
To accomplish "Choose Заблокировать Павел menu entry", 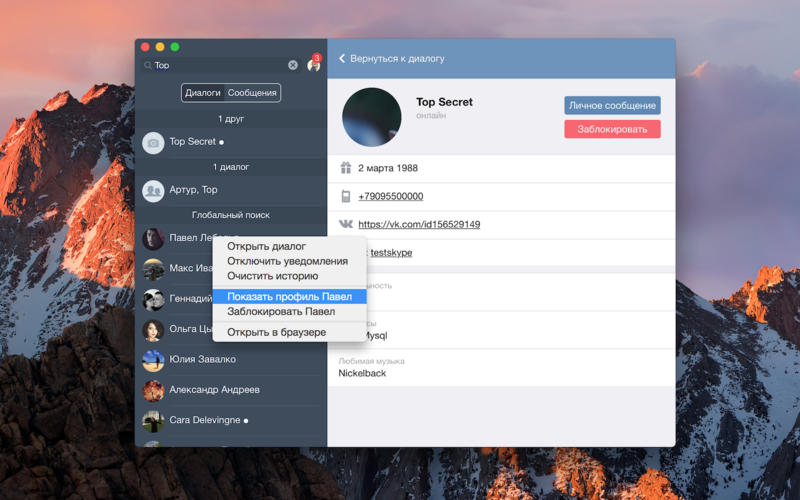I will coord(289,311).
